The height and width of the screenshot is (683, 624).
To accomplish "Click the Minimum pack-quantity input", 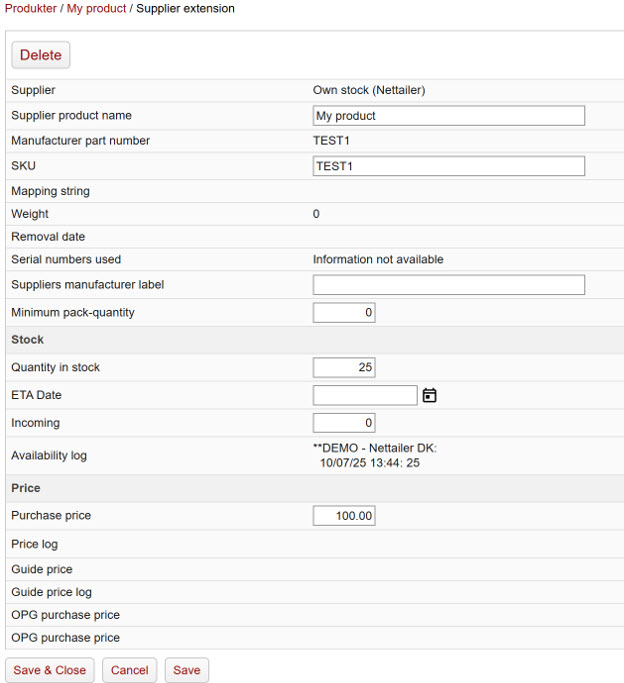I will [x=344, y=312].
